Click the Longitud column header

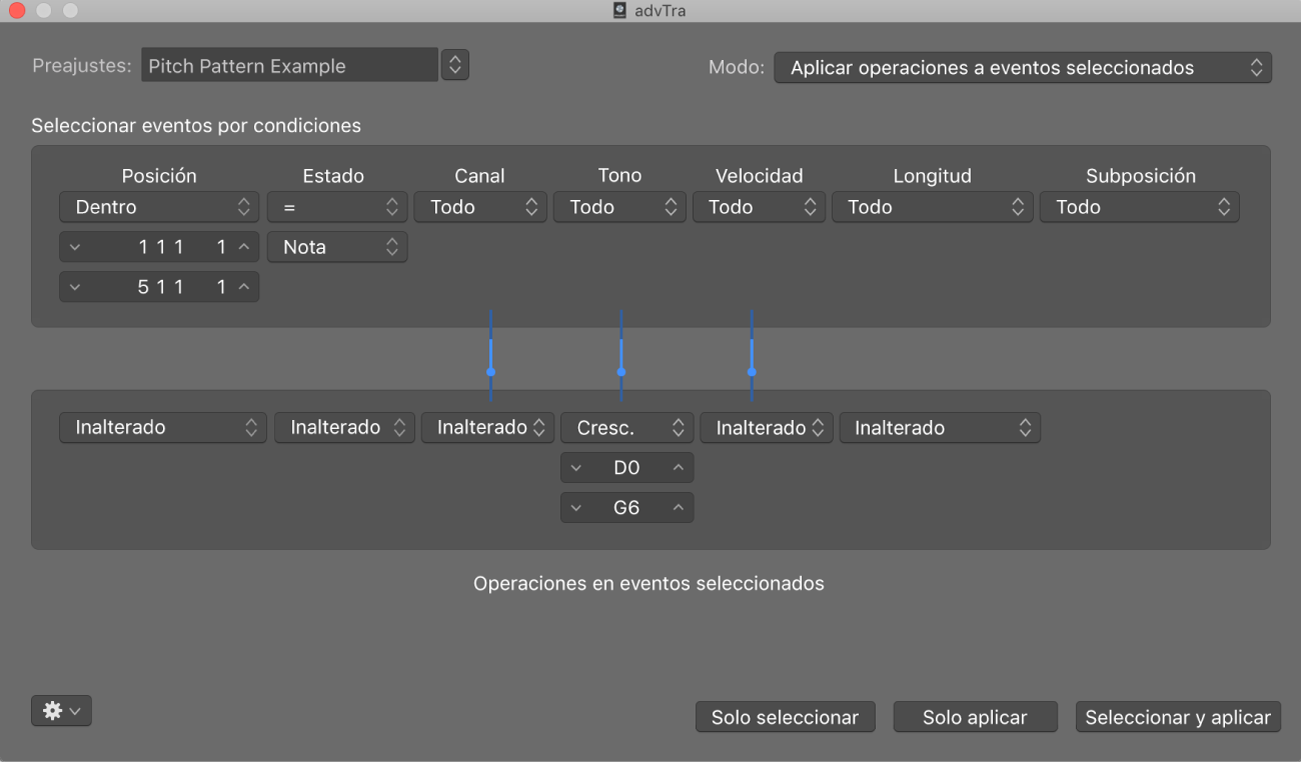pyautogui.click(x=932, y=175)
